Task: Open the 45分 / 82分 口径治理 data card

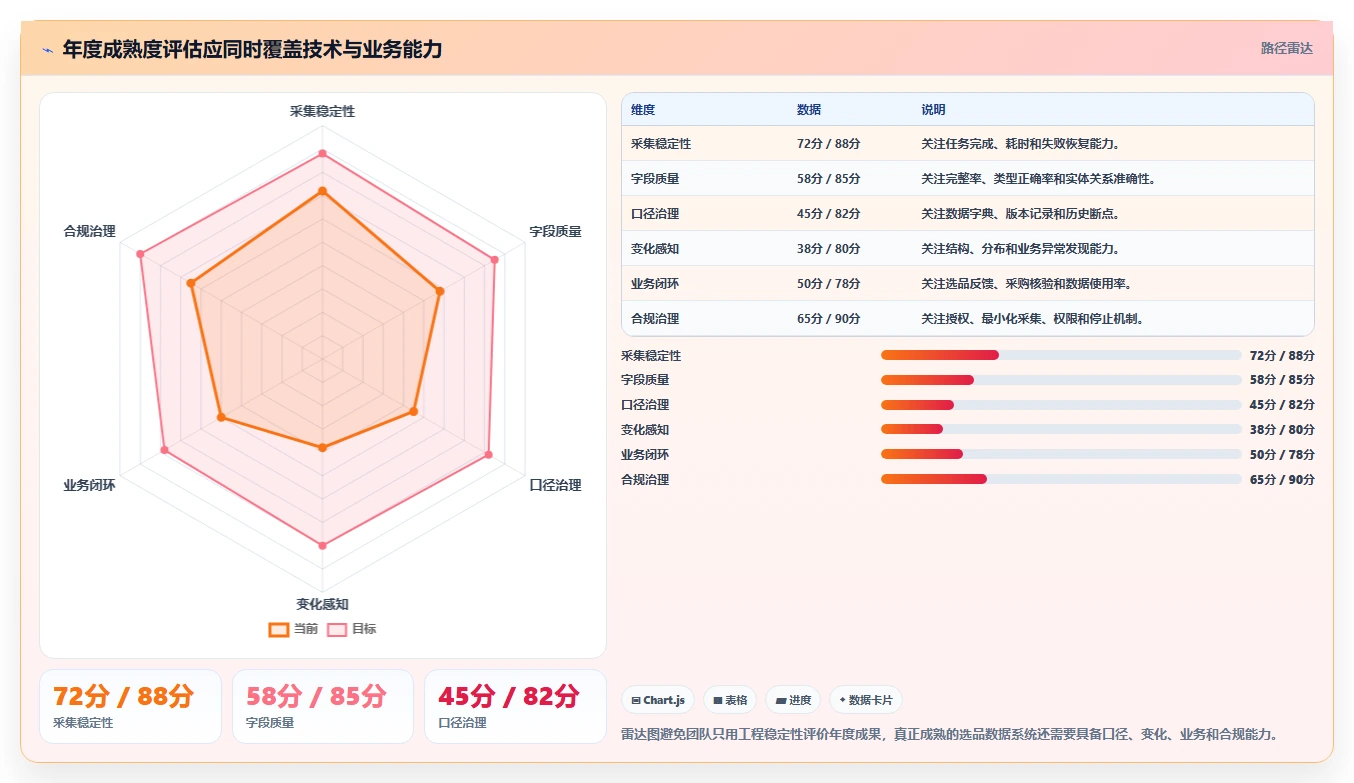Action: [x=515, y=706]
